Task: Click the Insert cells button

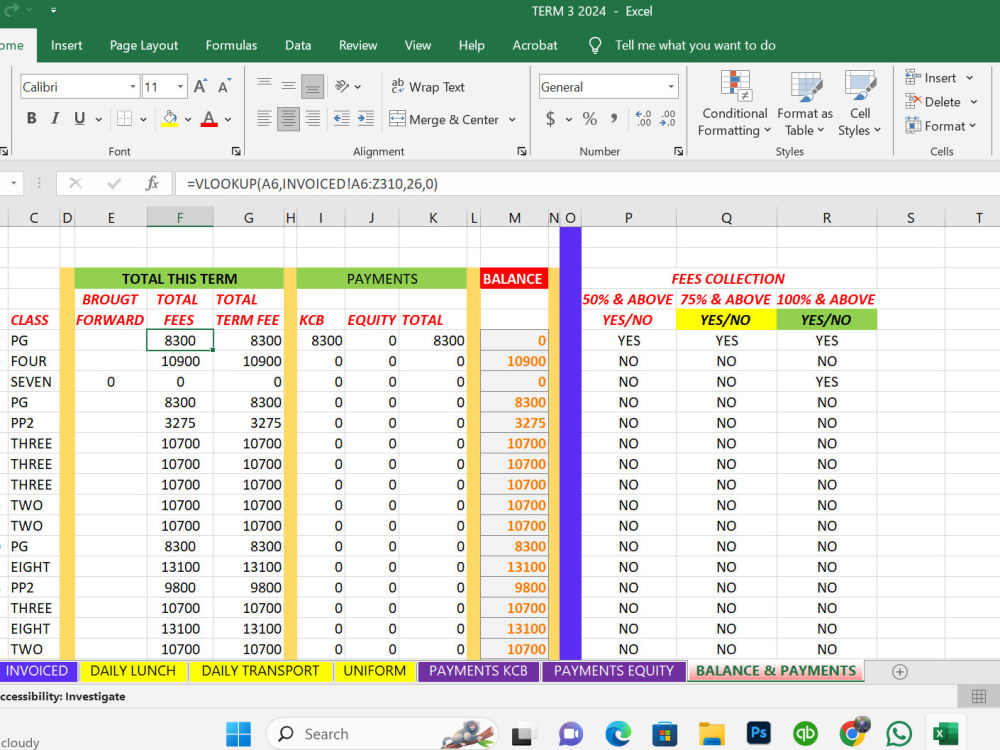Action: point(931,78)
